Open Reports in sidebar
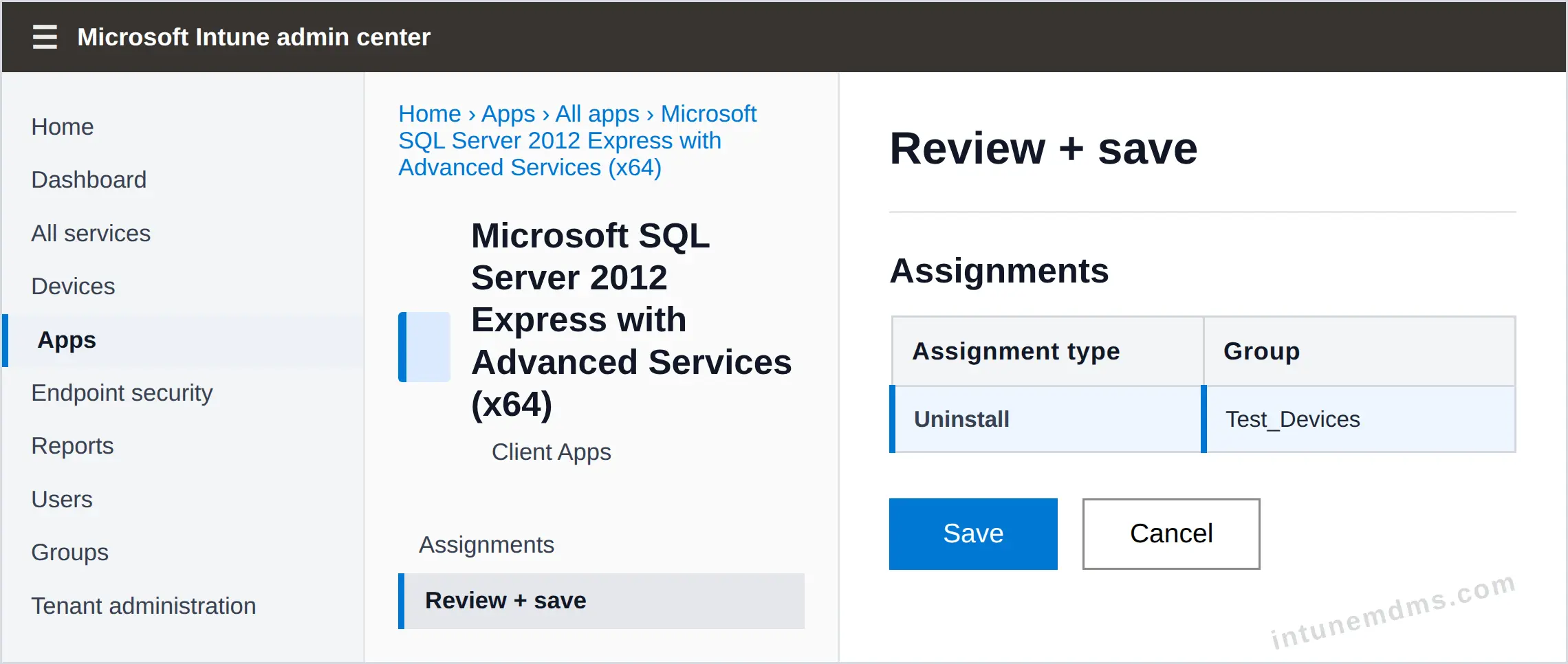1568x664 pixels. click(72, 445)
